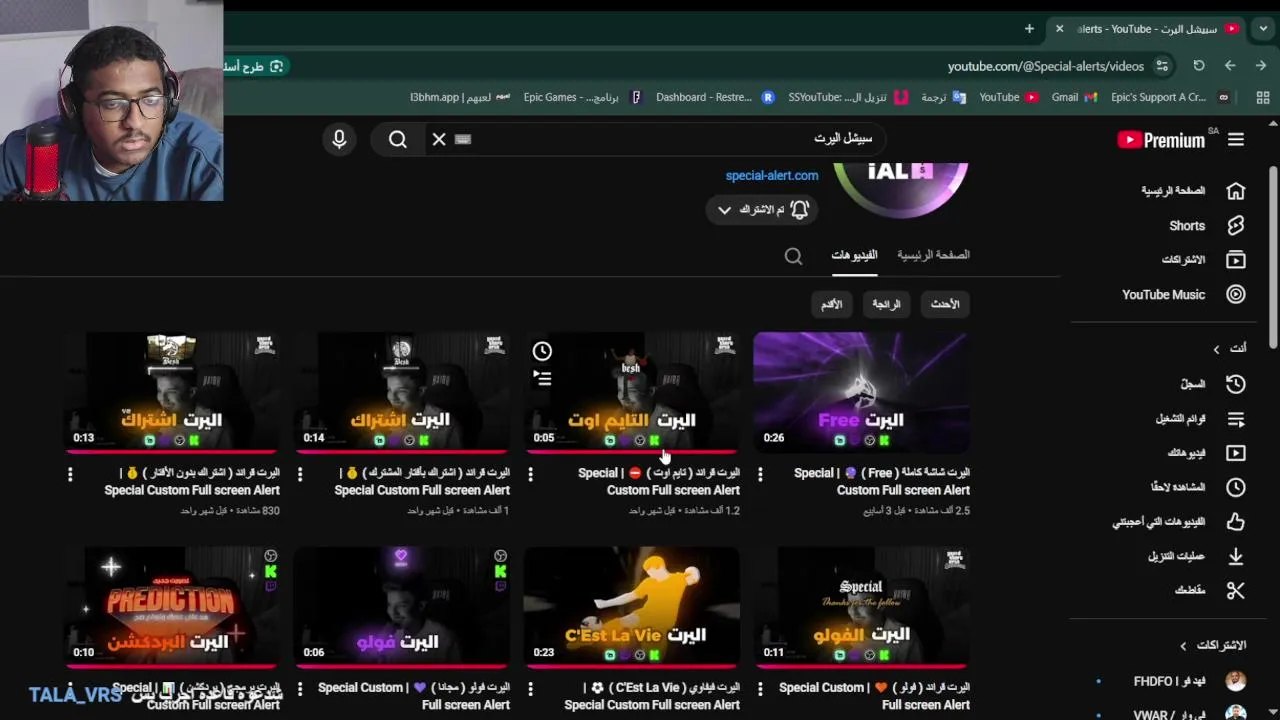Image resolution: width=1280 pixels, height=720 pixels.
Task: Open the browser apps grid icon
Action: (x=1263, y=98)
